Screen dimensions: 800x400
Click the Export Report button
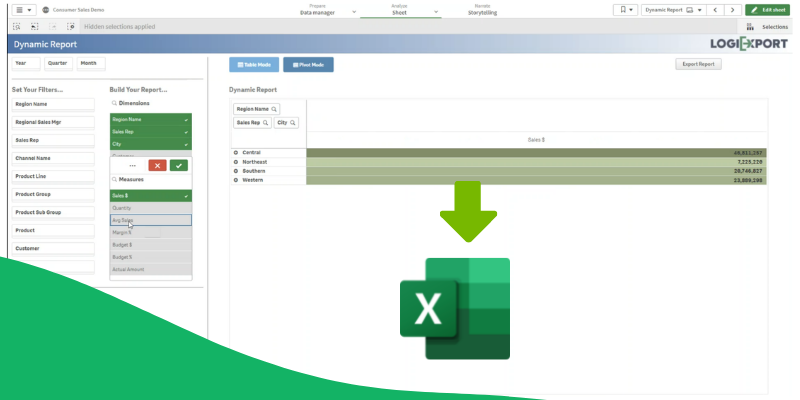coord(698,64)
